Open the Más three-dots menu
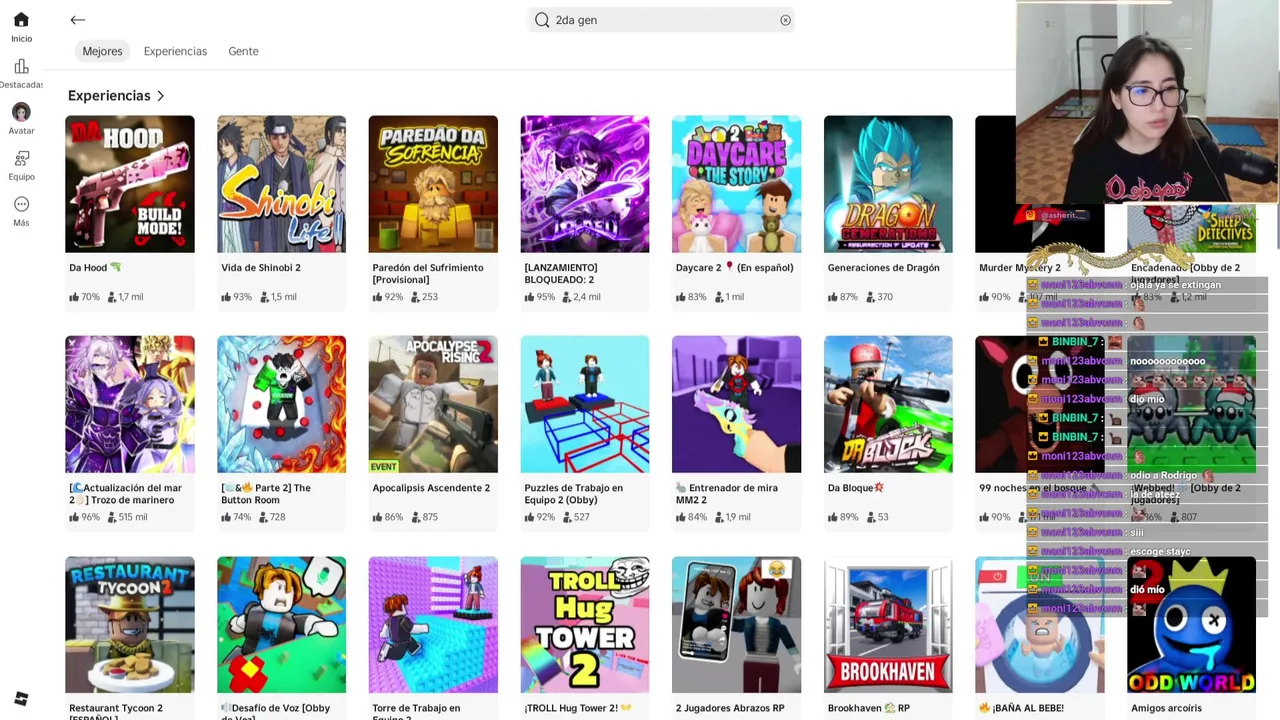1280x720 pixels. coord(21,204)
